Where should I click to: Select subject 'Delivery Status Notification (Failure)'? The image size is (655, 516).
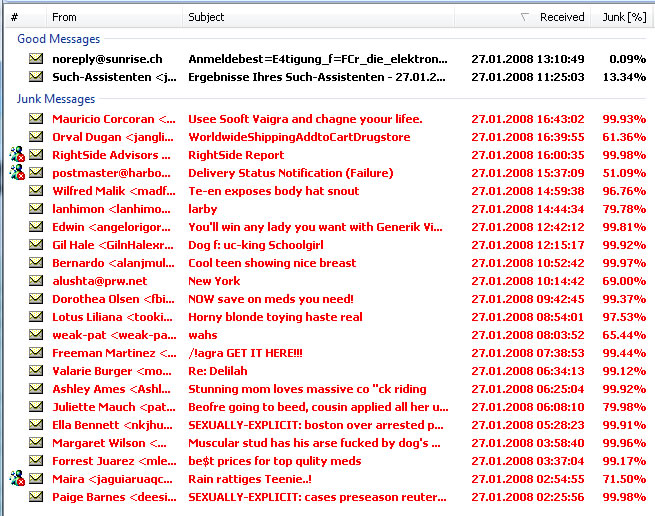291,173
